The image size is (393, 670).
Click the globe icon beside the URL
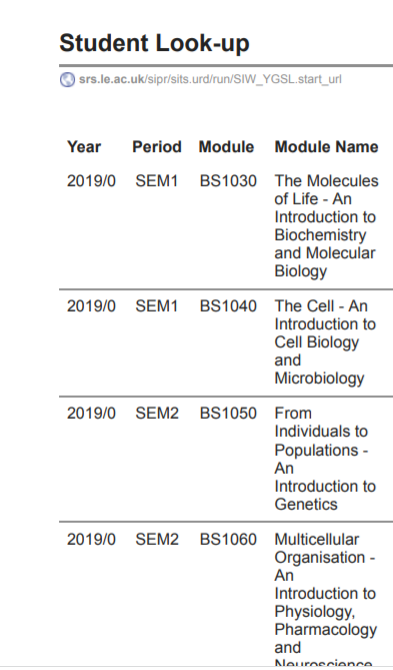(x=67, y=79)
